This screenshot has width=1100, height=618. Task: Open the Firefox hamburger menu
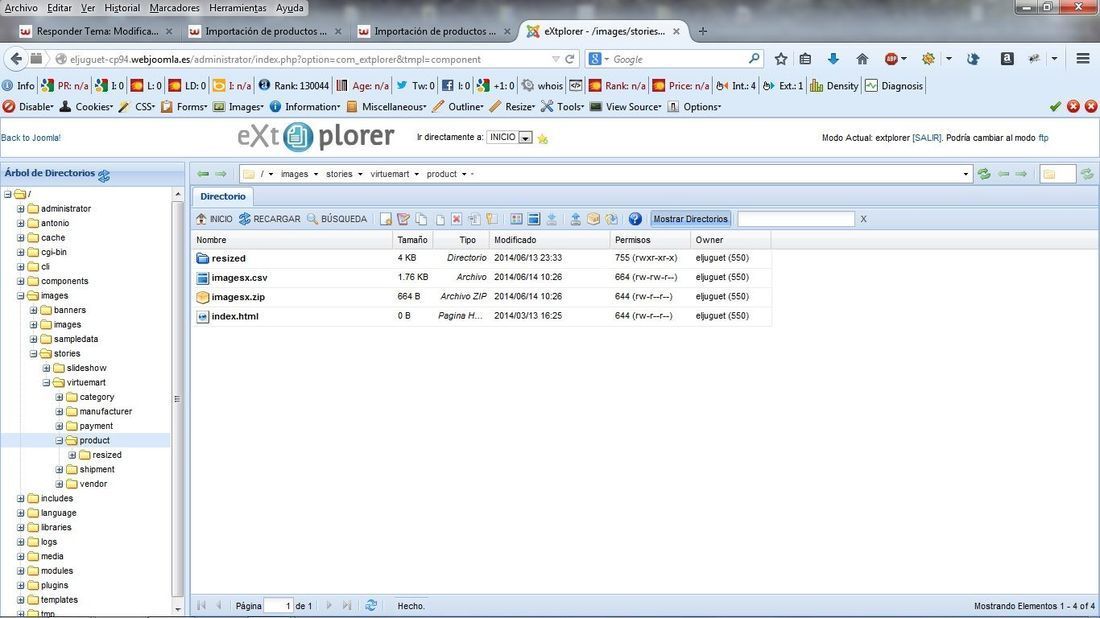[x=1083, y=59]
